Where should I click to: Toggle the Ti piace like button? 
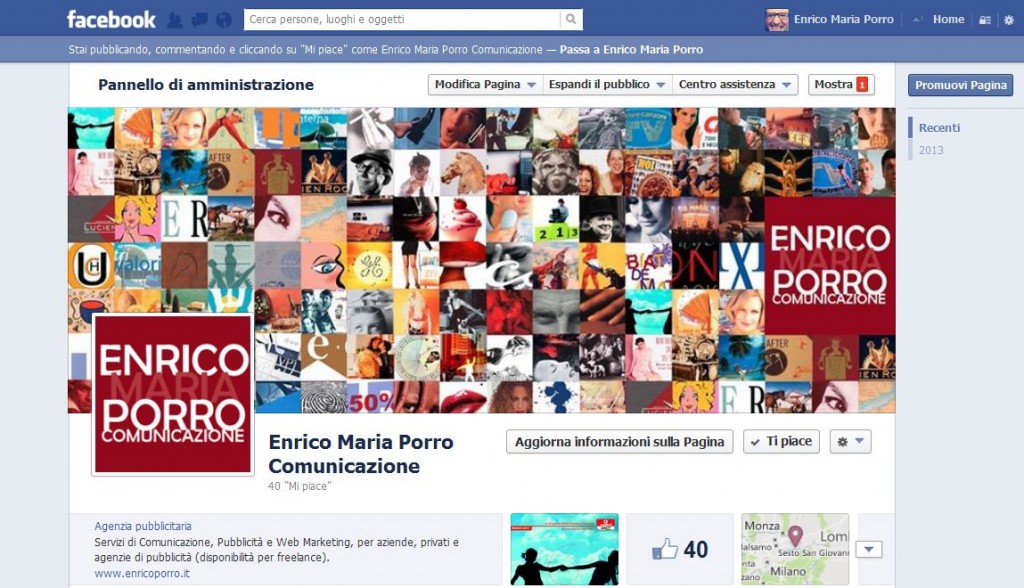[781, 442]
